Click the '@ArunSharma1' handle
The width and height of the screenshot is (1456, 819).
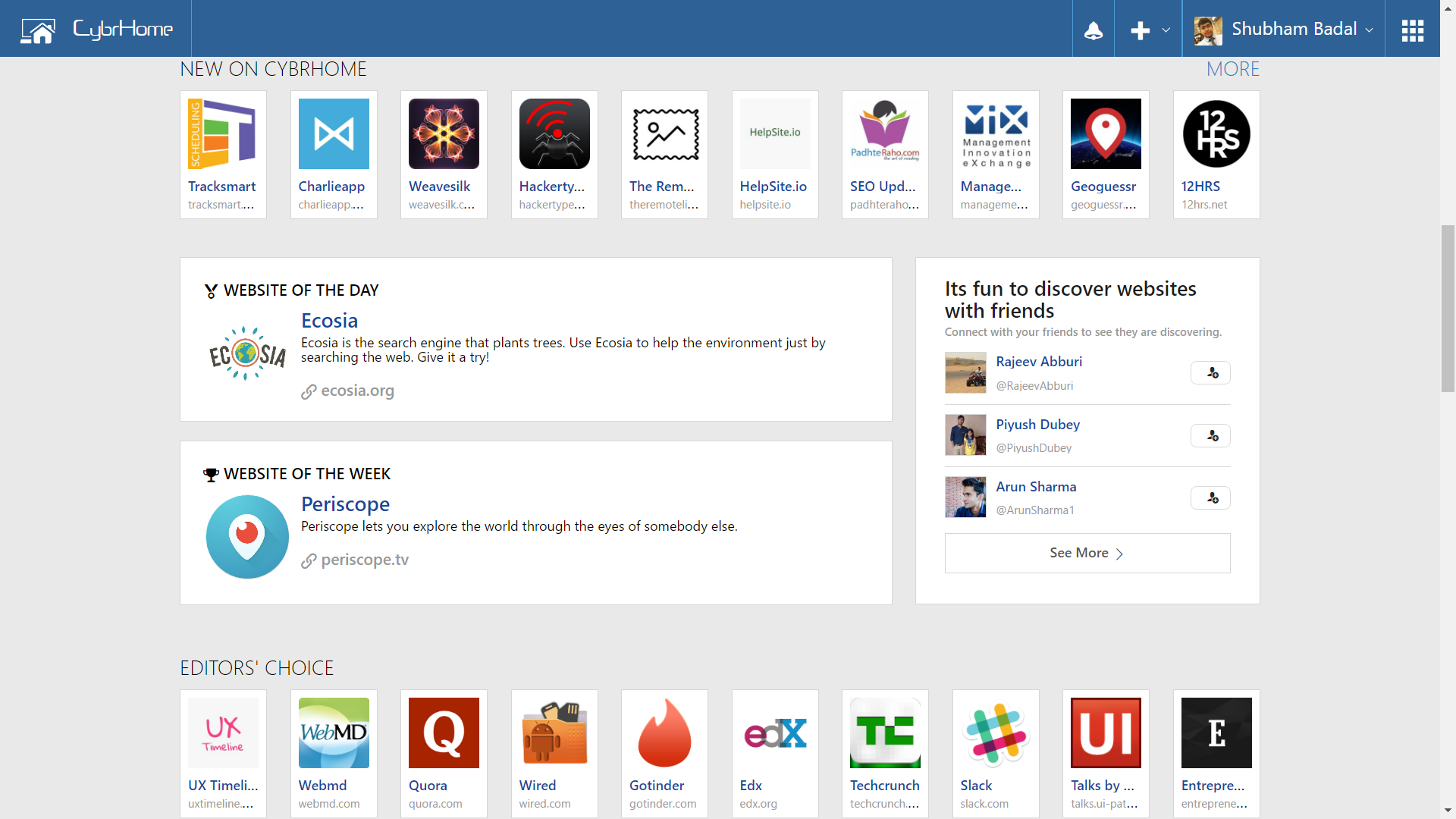tap(1035, 510)
